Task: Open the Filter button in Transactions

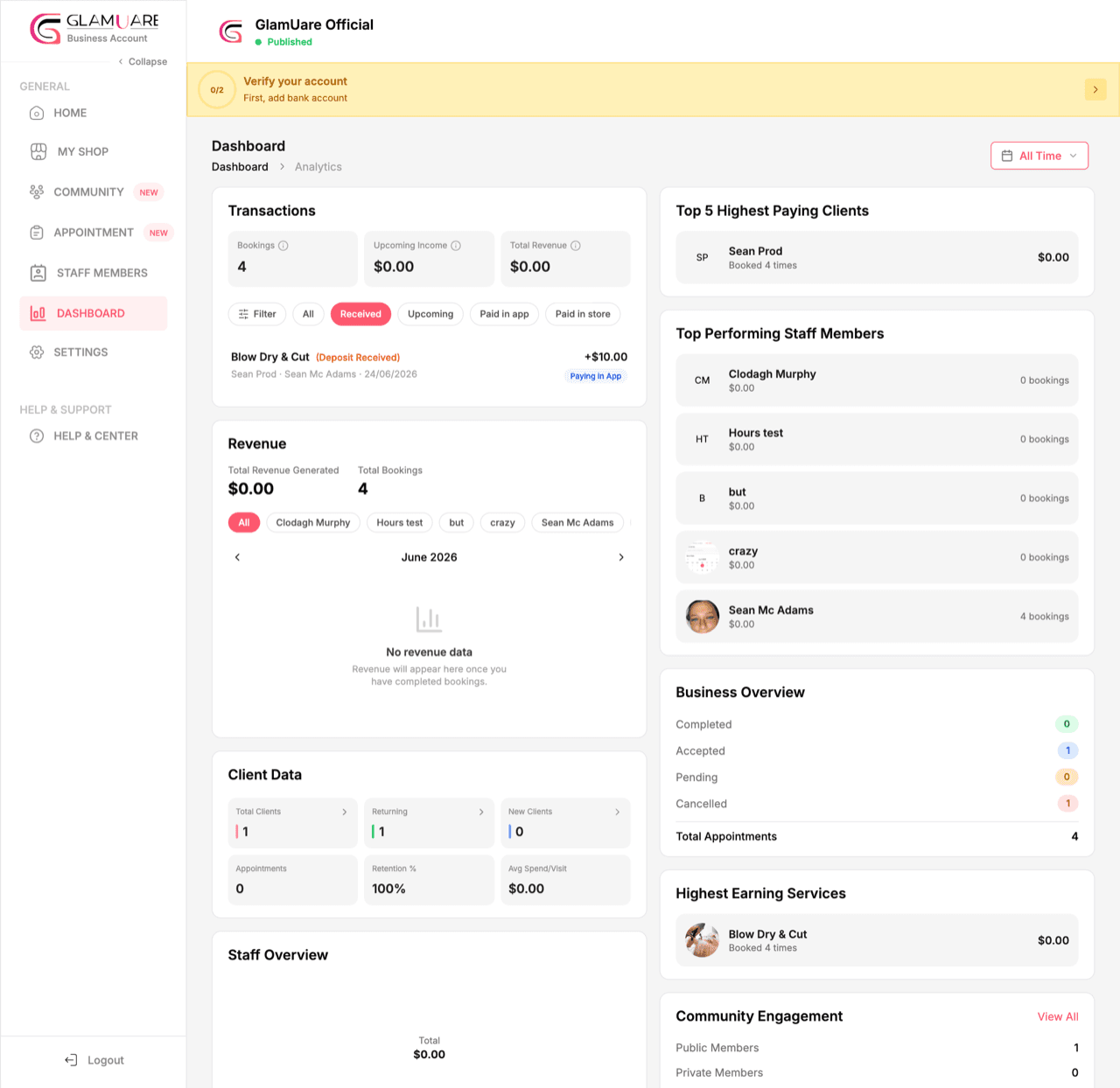Action: click(x=257, y=314)
